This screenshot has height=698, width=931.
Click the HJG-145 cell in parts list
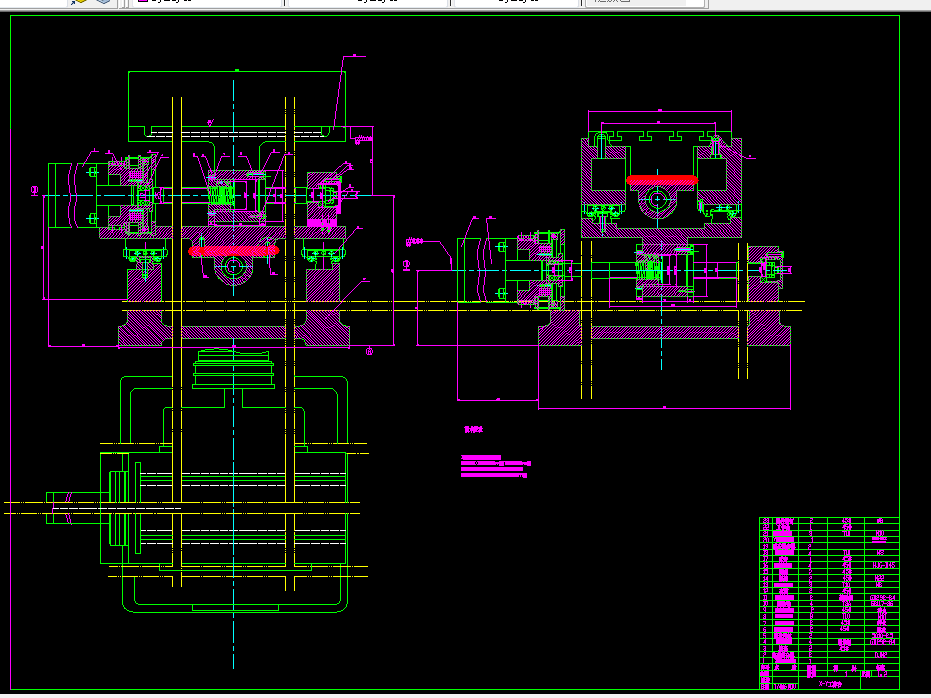884,566
